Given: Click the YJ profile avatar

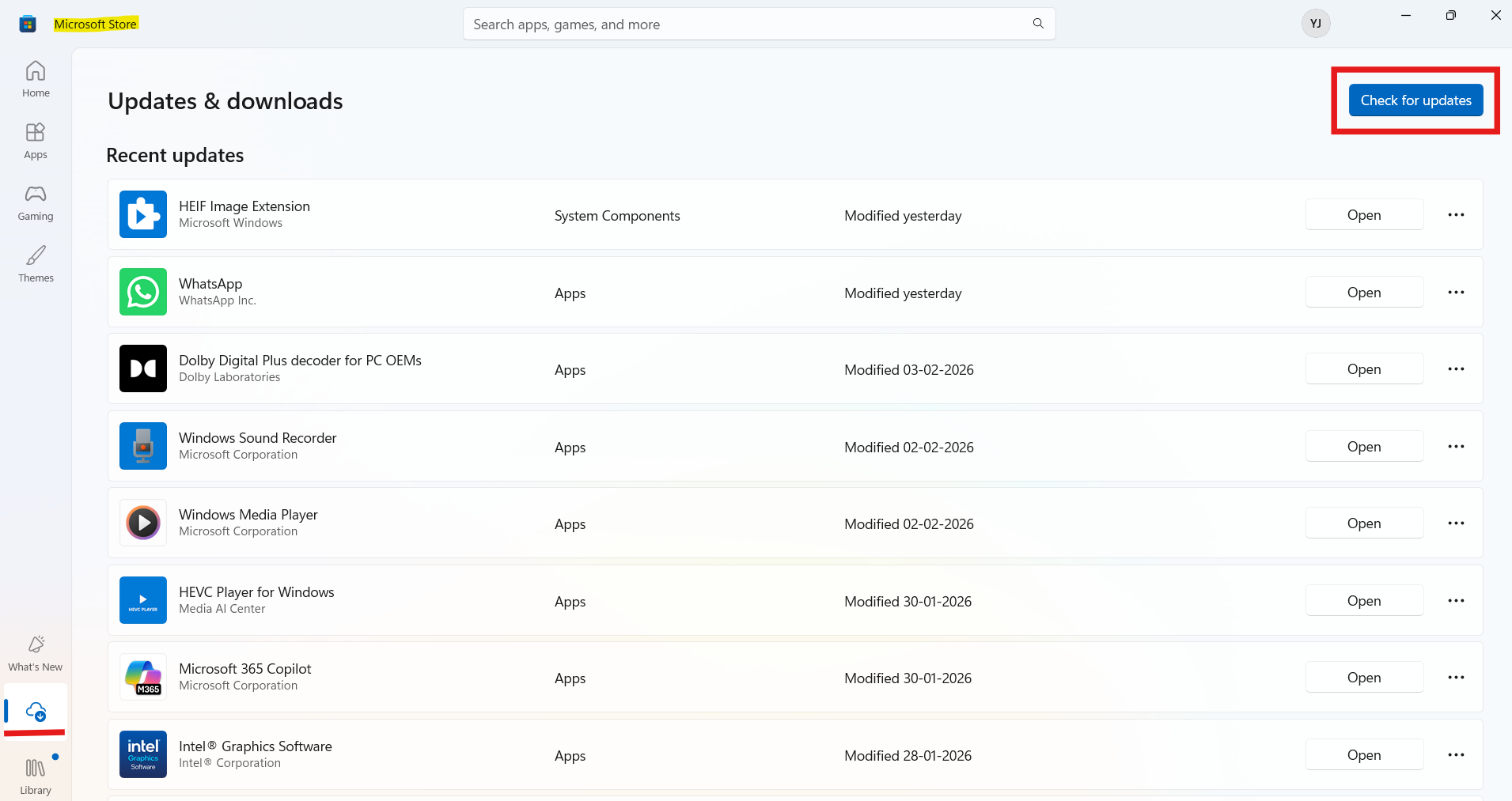Looking at the screenshot, I should tap(1315, 24).
